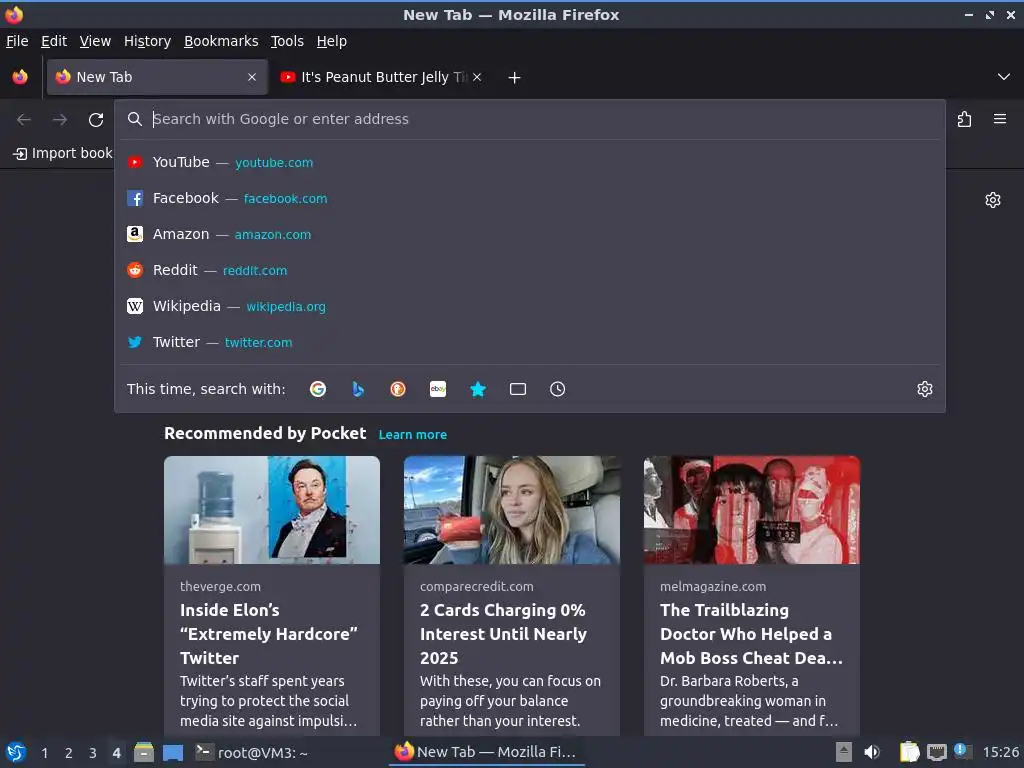The width and height of the screenshot is (1024, 768).
Task: Open the Bookmarks menu
Action: point(221,41)
